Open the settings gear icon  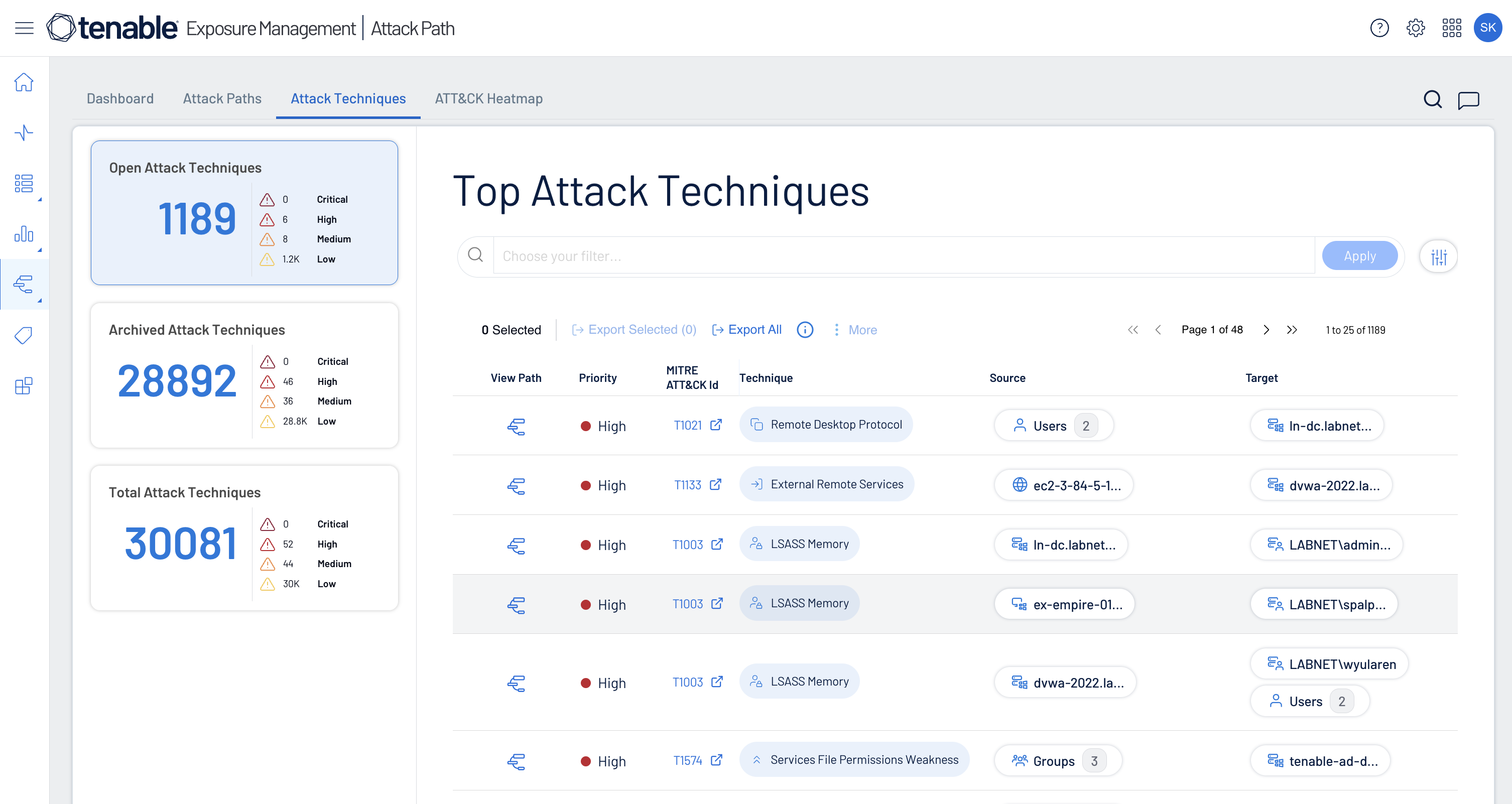1415,28
